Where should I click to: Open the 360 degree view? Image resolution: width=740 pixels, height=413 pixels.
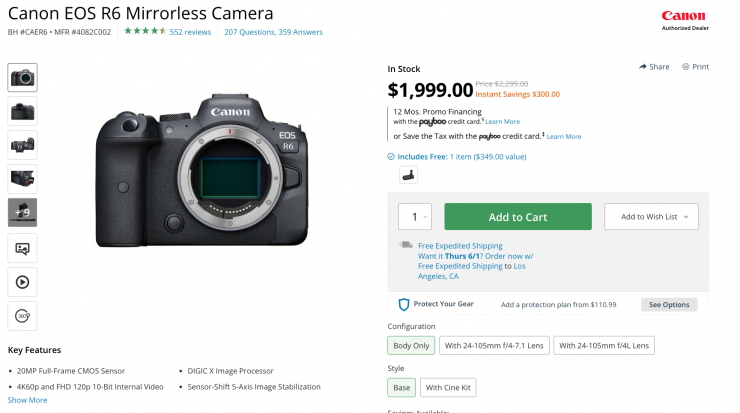point(22,315)
